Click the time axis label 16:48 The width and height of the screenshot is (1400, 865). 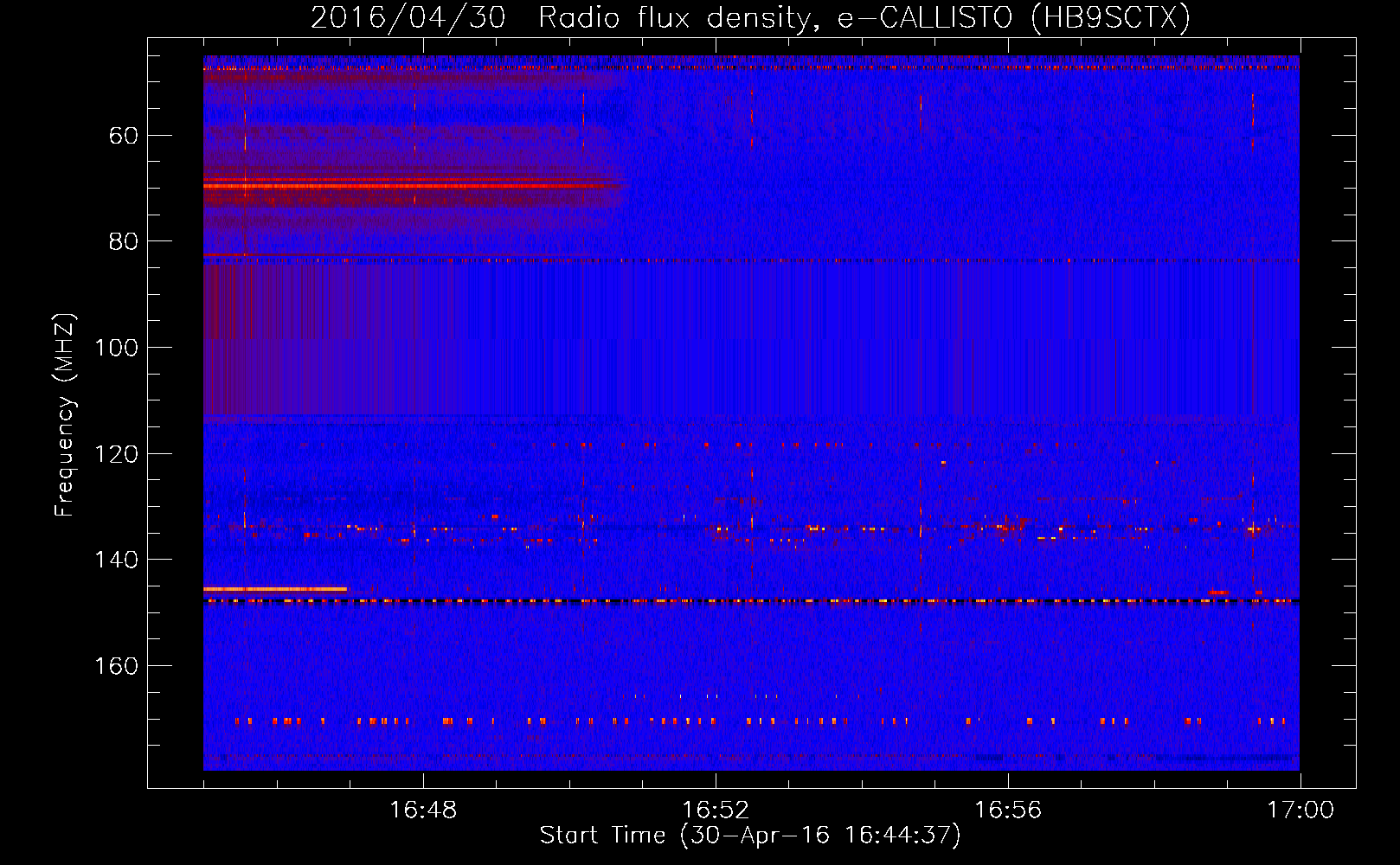click(x=423, y=811)
